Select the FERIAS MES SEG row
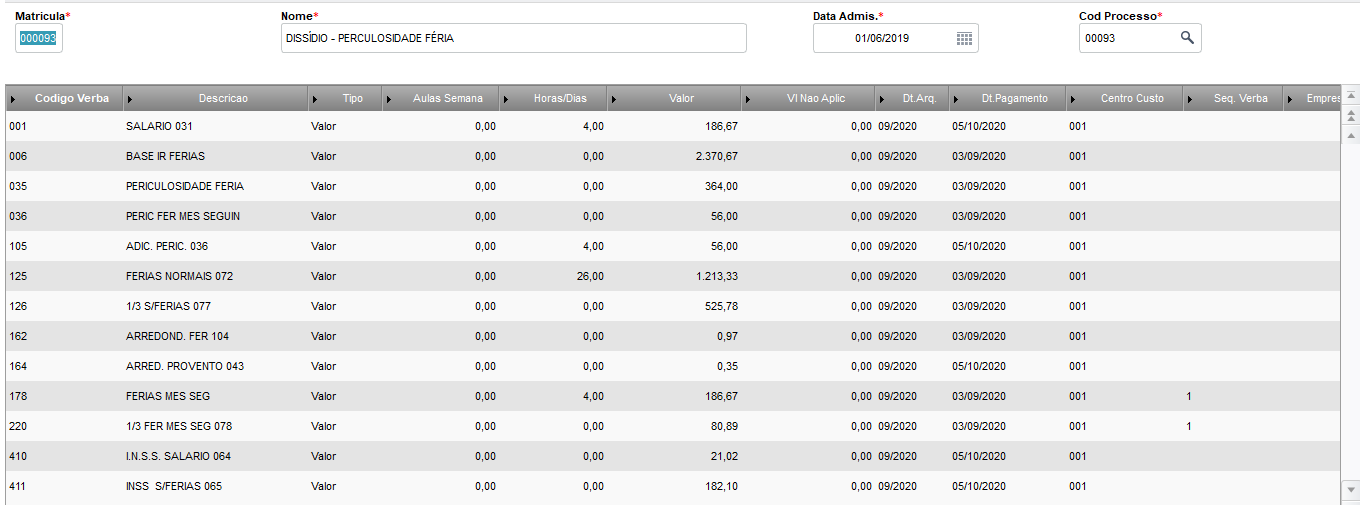The width and height of the screenshot is (1360, 505). [x=672, y=396]
